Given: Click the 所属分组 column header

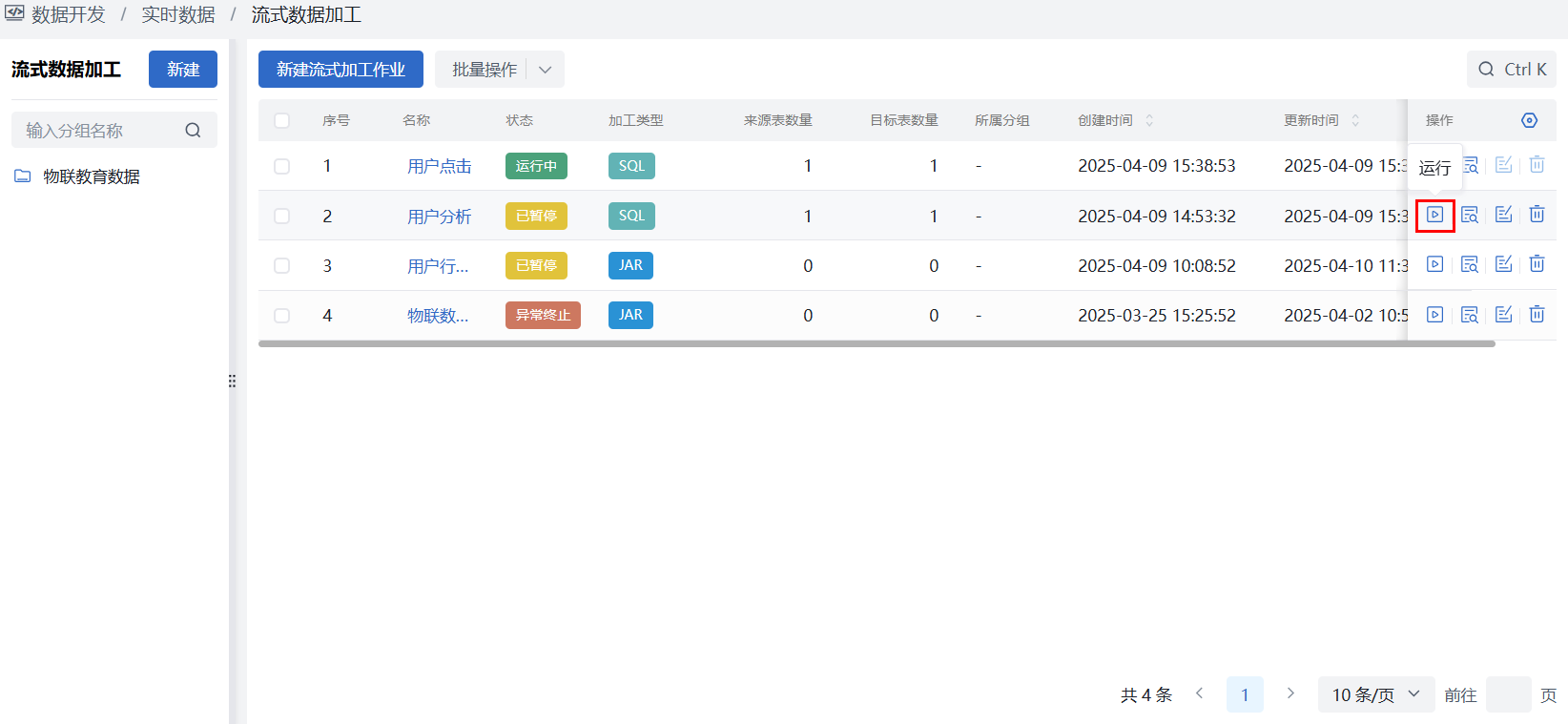Looking at the screenshot, I should point(1002,120).
